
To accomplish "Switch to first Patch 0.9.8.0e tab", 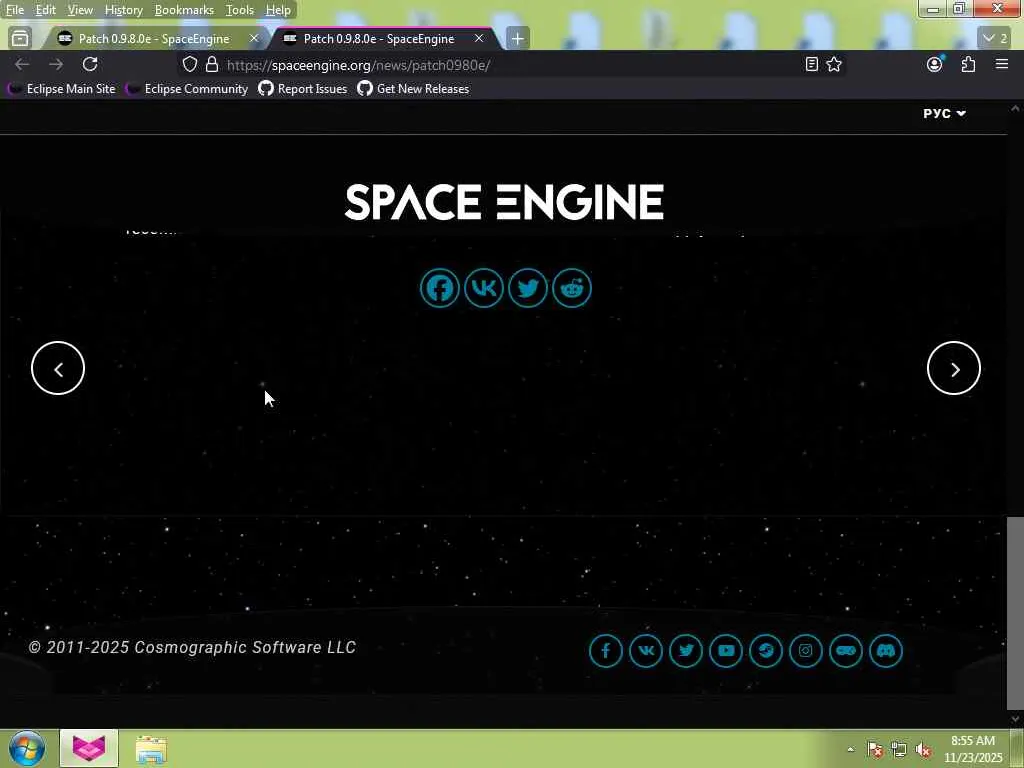I will [153, 39].
